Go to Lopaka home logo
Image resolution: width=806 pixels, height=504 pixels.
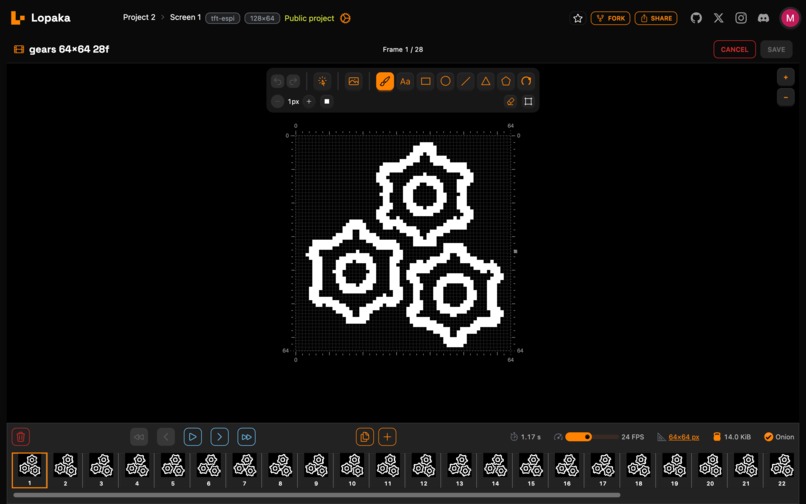[41, 18]
